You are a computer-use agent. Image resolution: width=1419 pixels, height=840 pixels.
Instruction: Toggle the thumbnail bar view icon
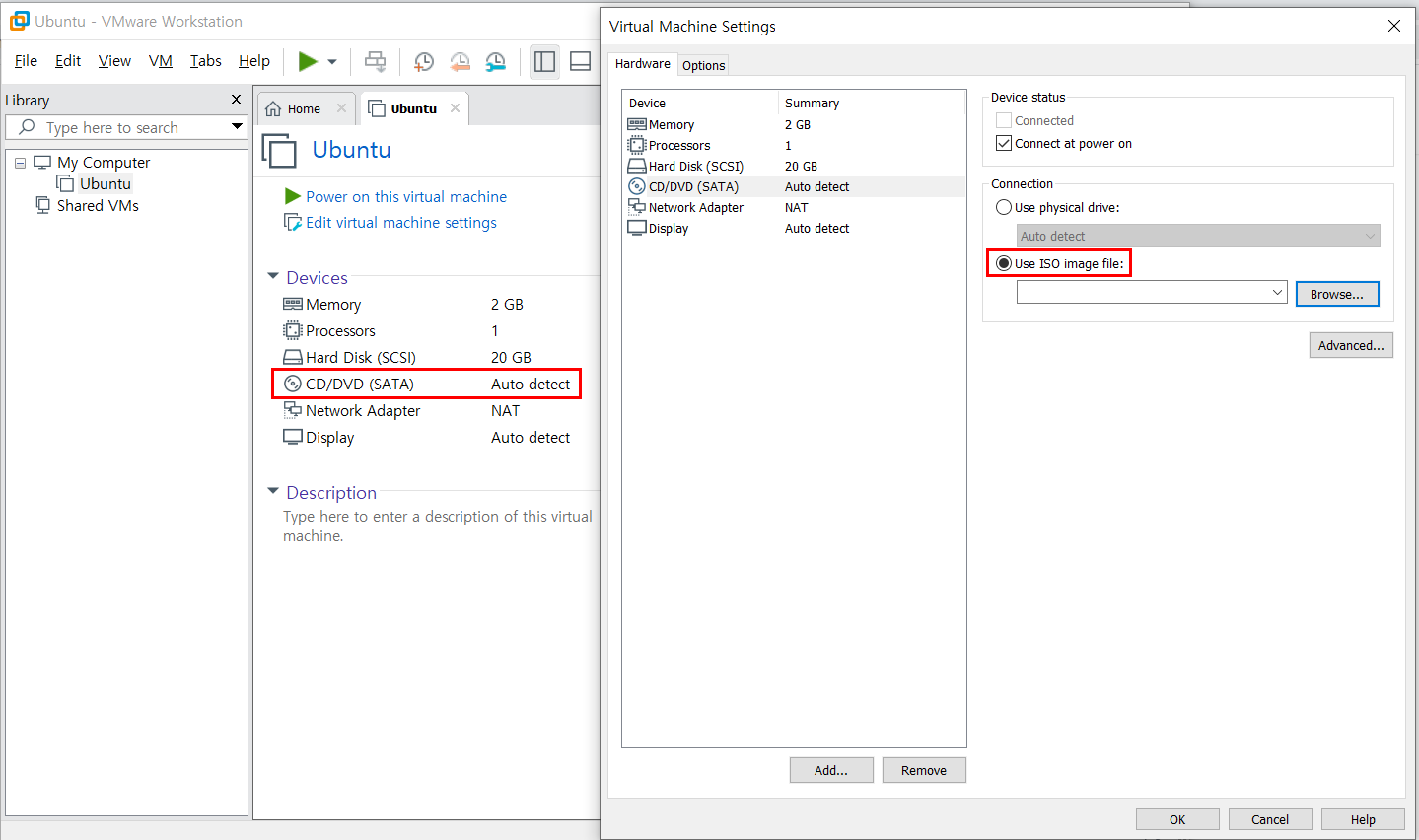click(x=581, y=61)
